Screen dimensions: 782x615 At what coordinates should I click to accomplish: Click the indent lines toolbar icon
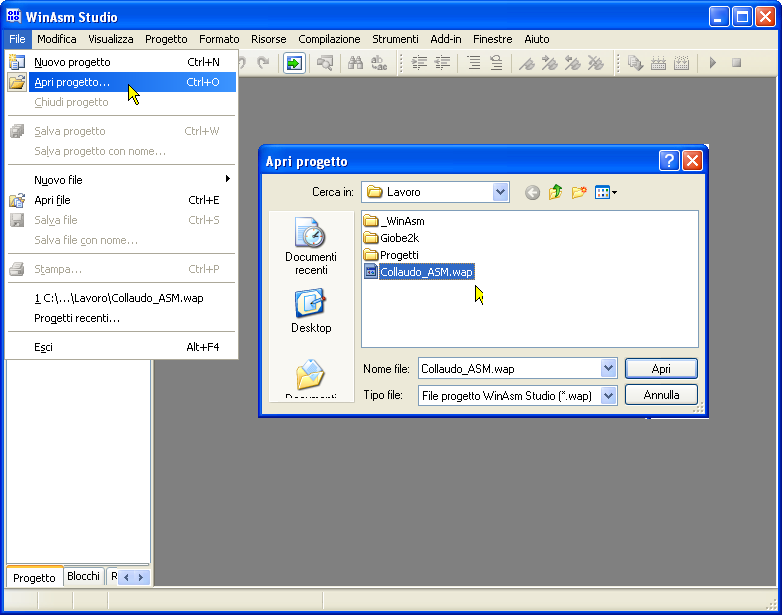point(419,63)
